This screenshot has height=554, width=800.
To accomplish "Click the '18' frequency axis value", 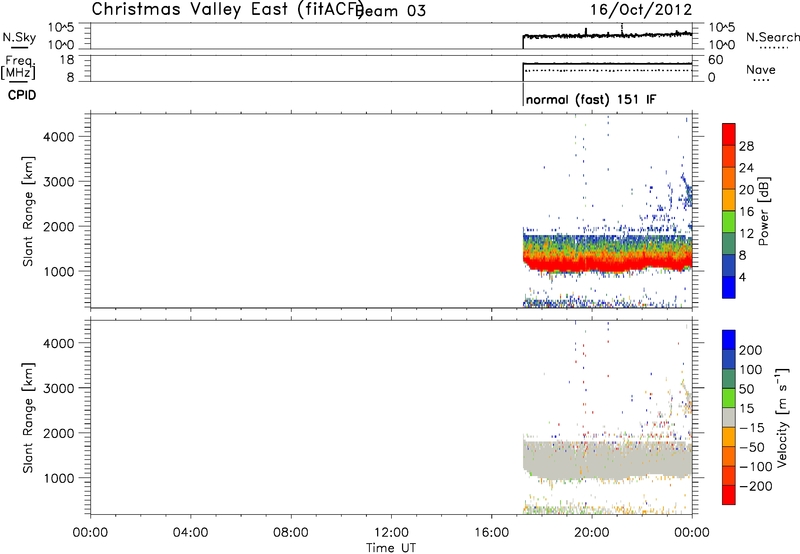I will click(x=67, y=60).
